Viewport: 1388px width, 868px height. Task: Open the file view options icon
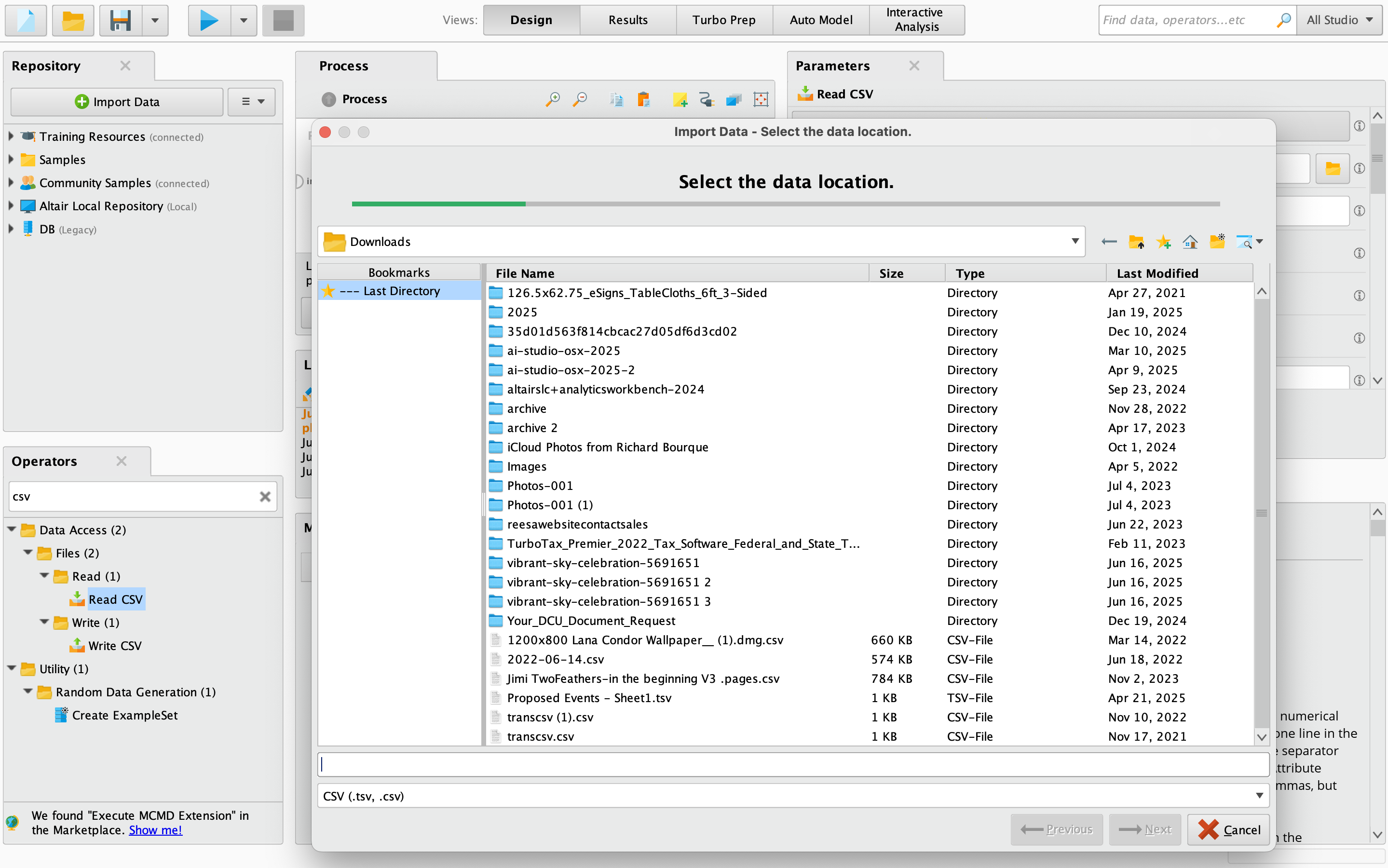click(x=1249, y=242)
